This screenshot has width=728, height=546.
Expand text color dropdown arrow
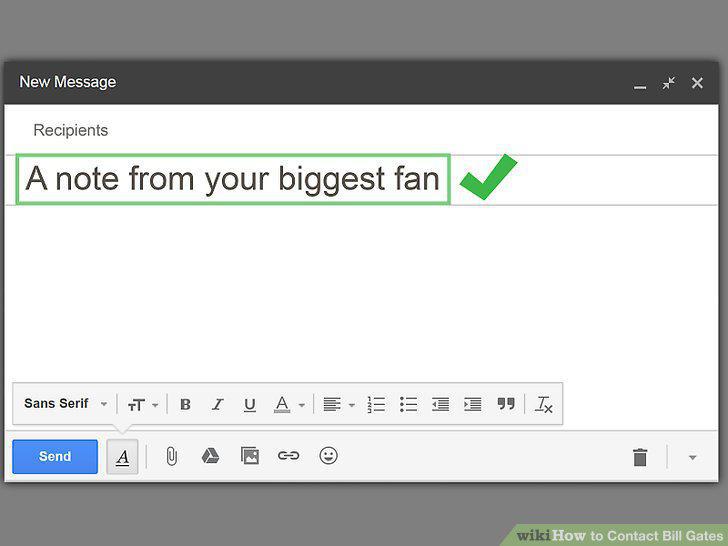(302, 405)
